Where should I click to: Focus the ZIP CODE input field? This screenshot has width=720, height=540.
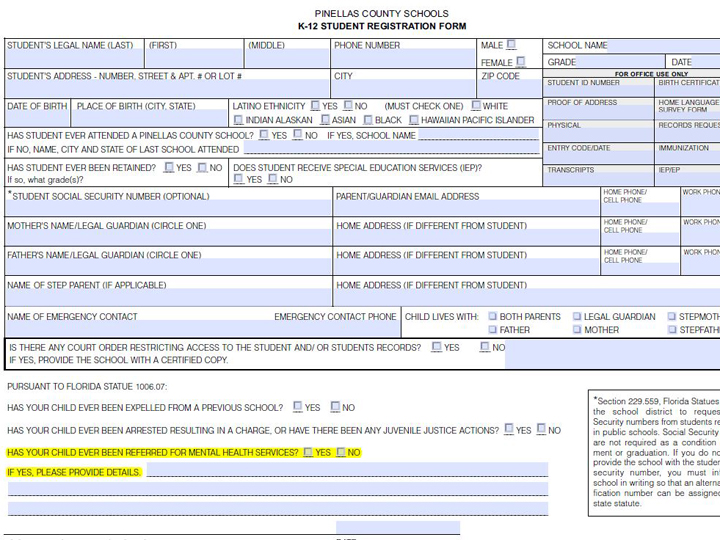coord(510,90)
